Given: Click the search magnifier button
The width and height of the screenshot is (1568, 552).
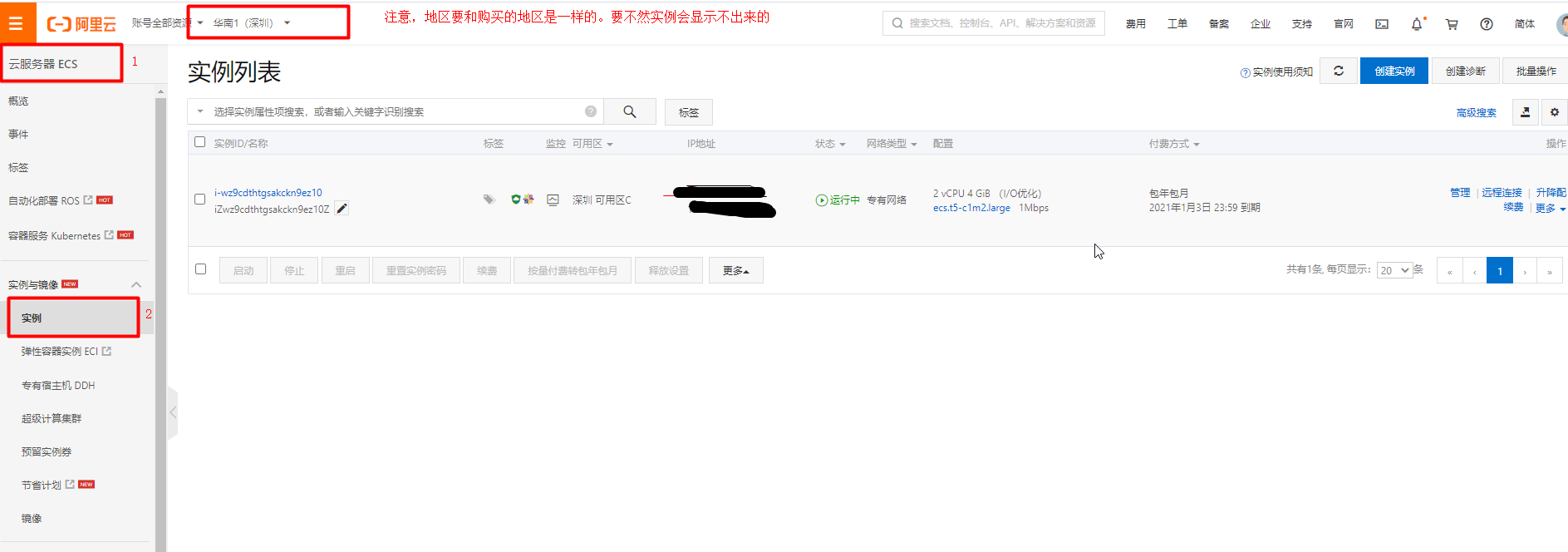Looking at the screenshot, I should [x=629, y=111].
